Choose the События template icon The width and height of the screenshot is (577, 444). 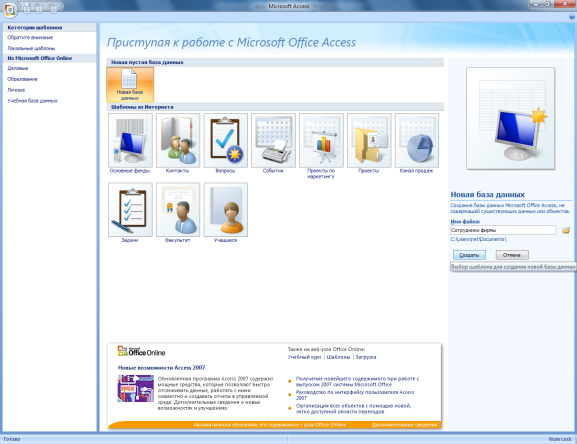coord(273,140)
